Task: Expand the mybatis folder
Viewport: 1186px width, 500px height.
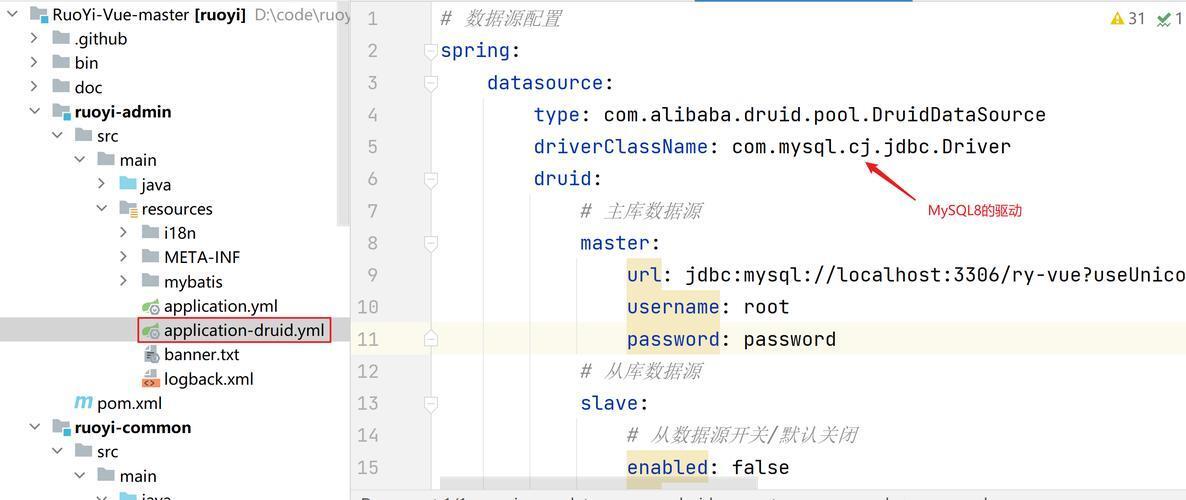Action: pos(123,281)
